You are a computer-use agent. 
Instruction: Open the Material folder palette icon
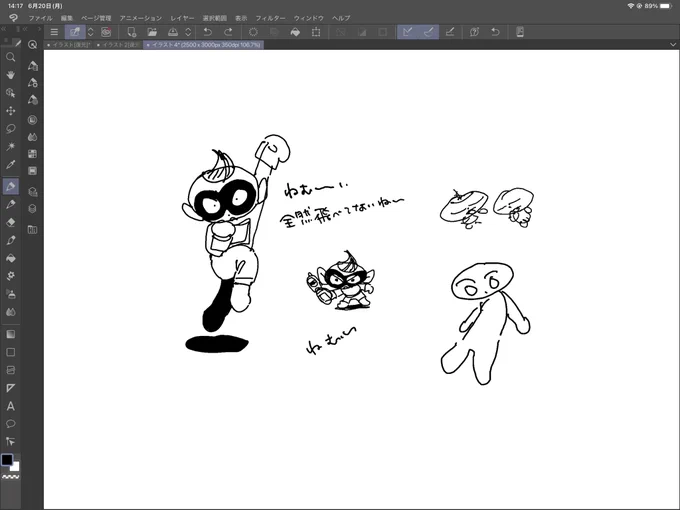pos(33,229)
